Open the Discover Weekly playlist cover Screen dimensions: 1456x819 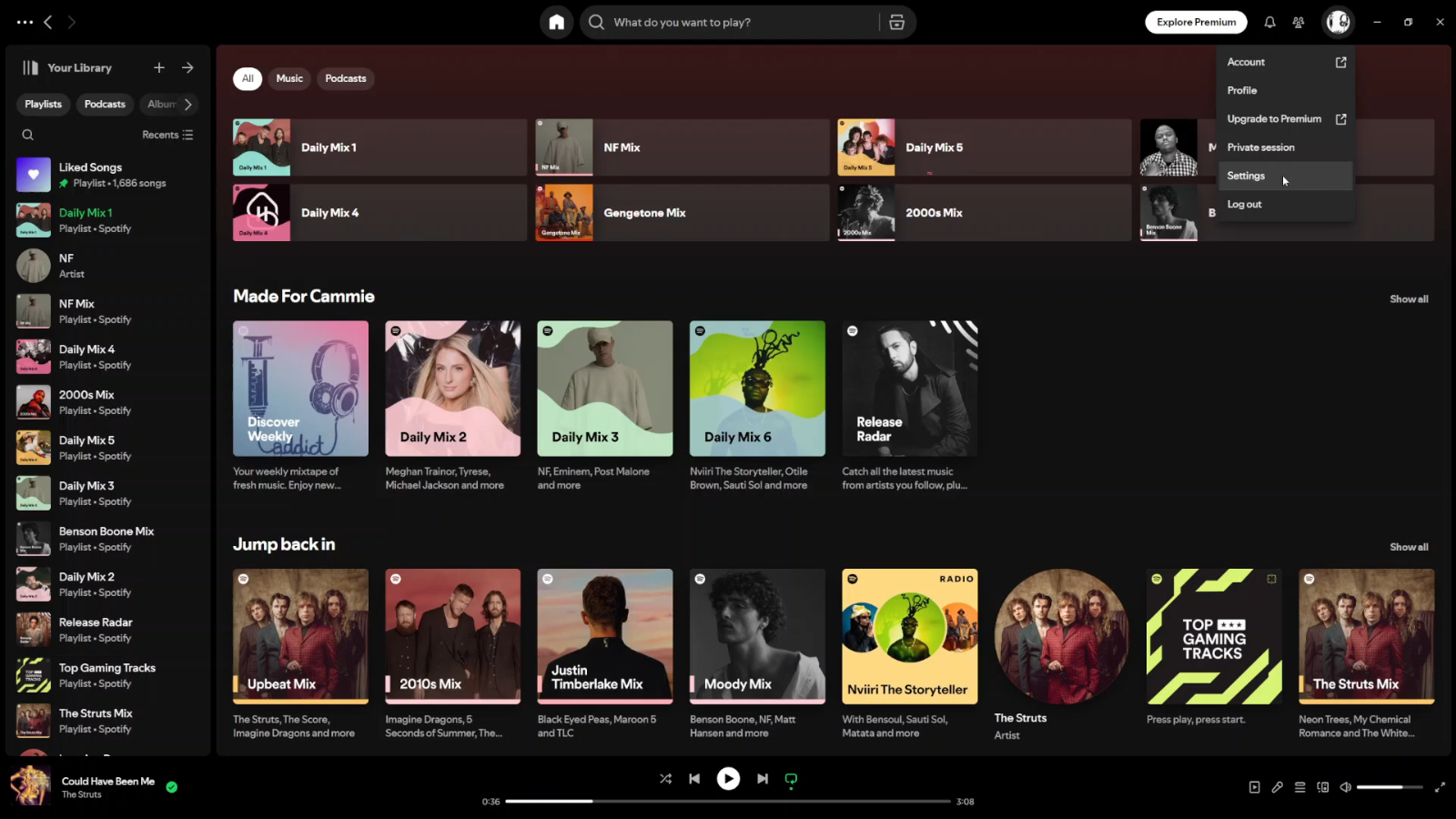click(300, 389)
